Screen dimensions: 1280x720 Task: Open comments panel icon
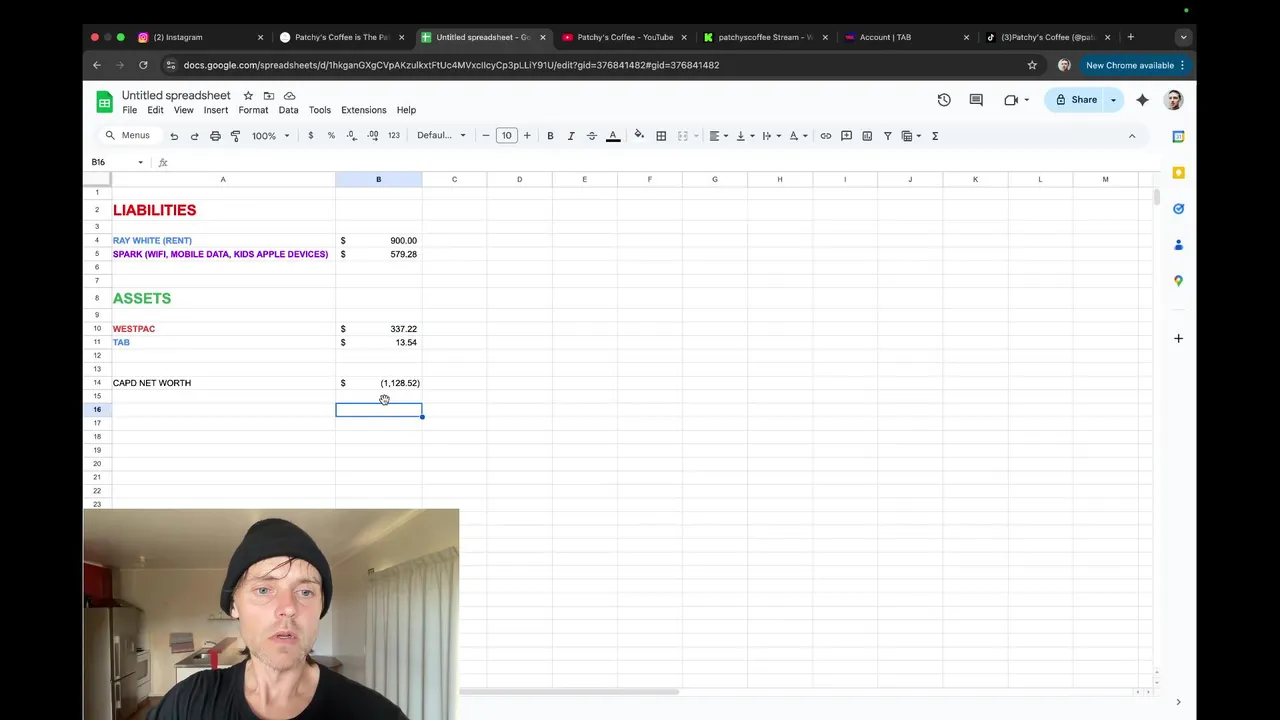click(976, 100)
